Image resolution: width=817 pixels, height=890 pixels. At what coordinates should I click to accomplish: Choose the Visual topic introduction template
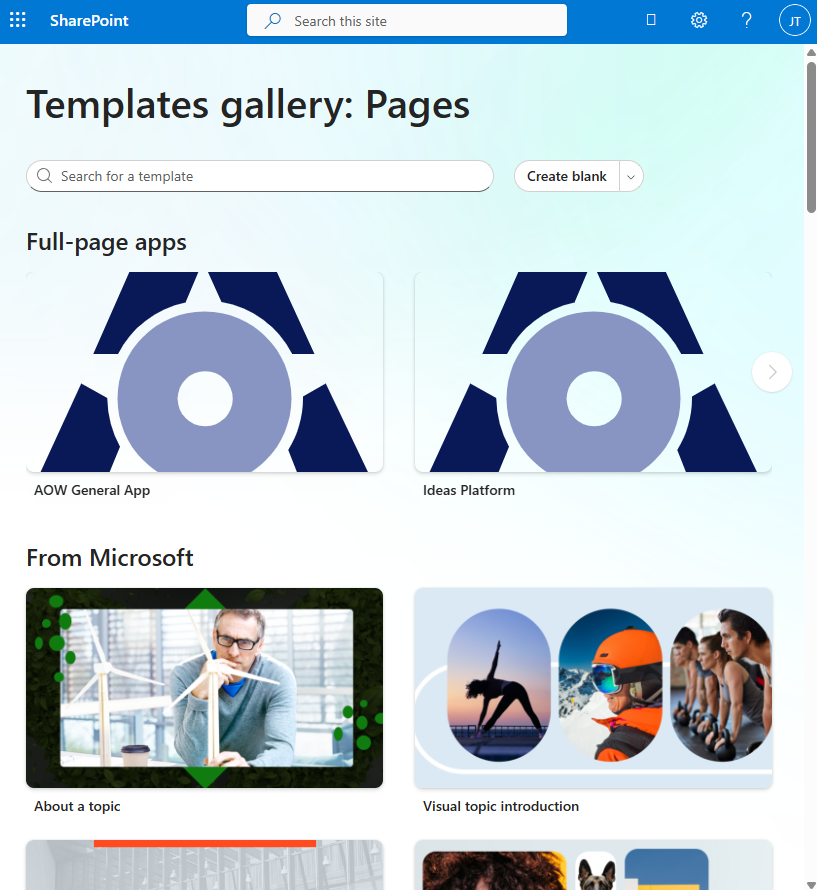point(593,688)
